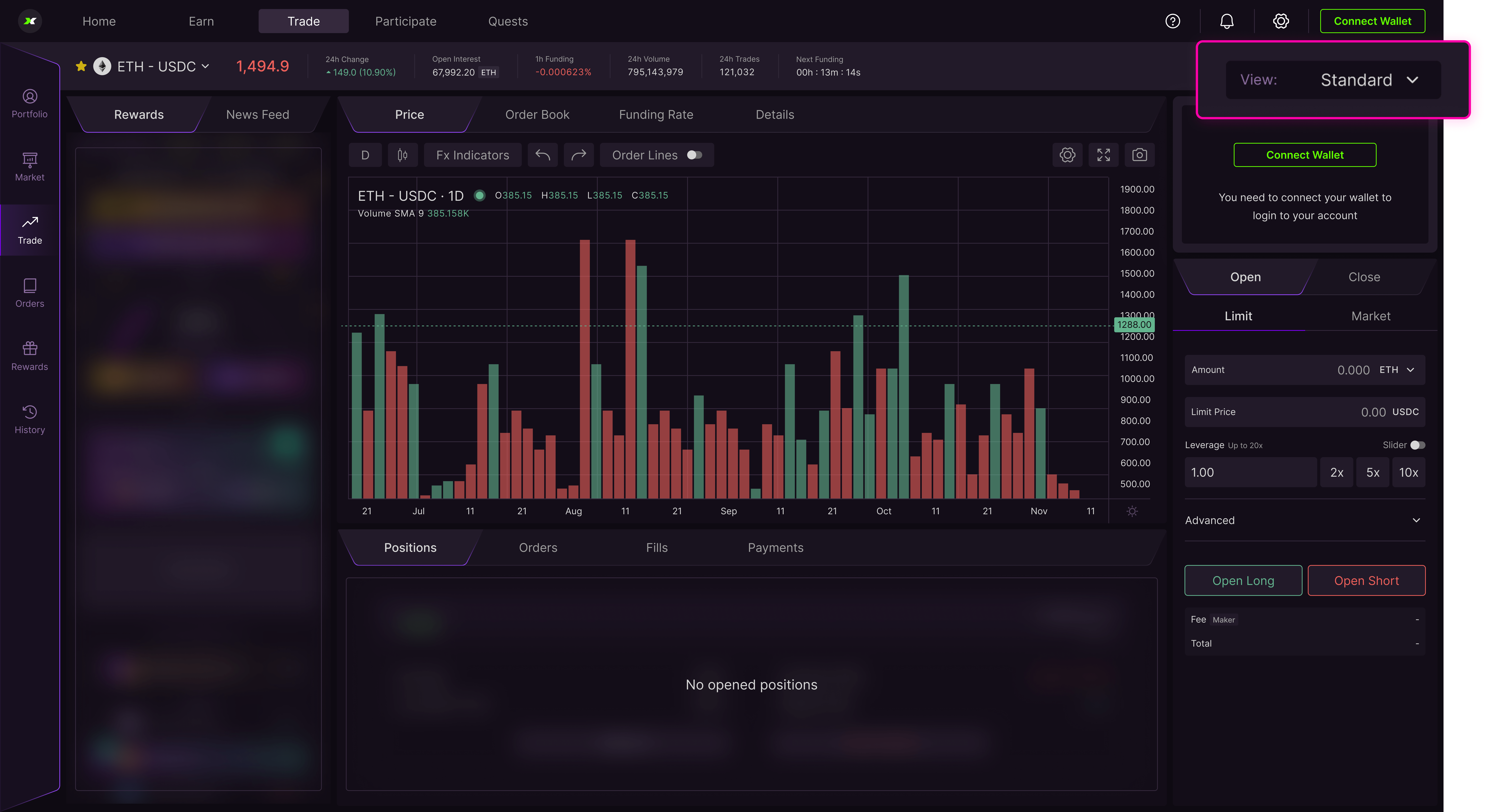
Task: Open the D timeframe selector
Action: (365, 155)
